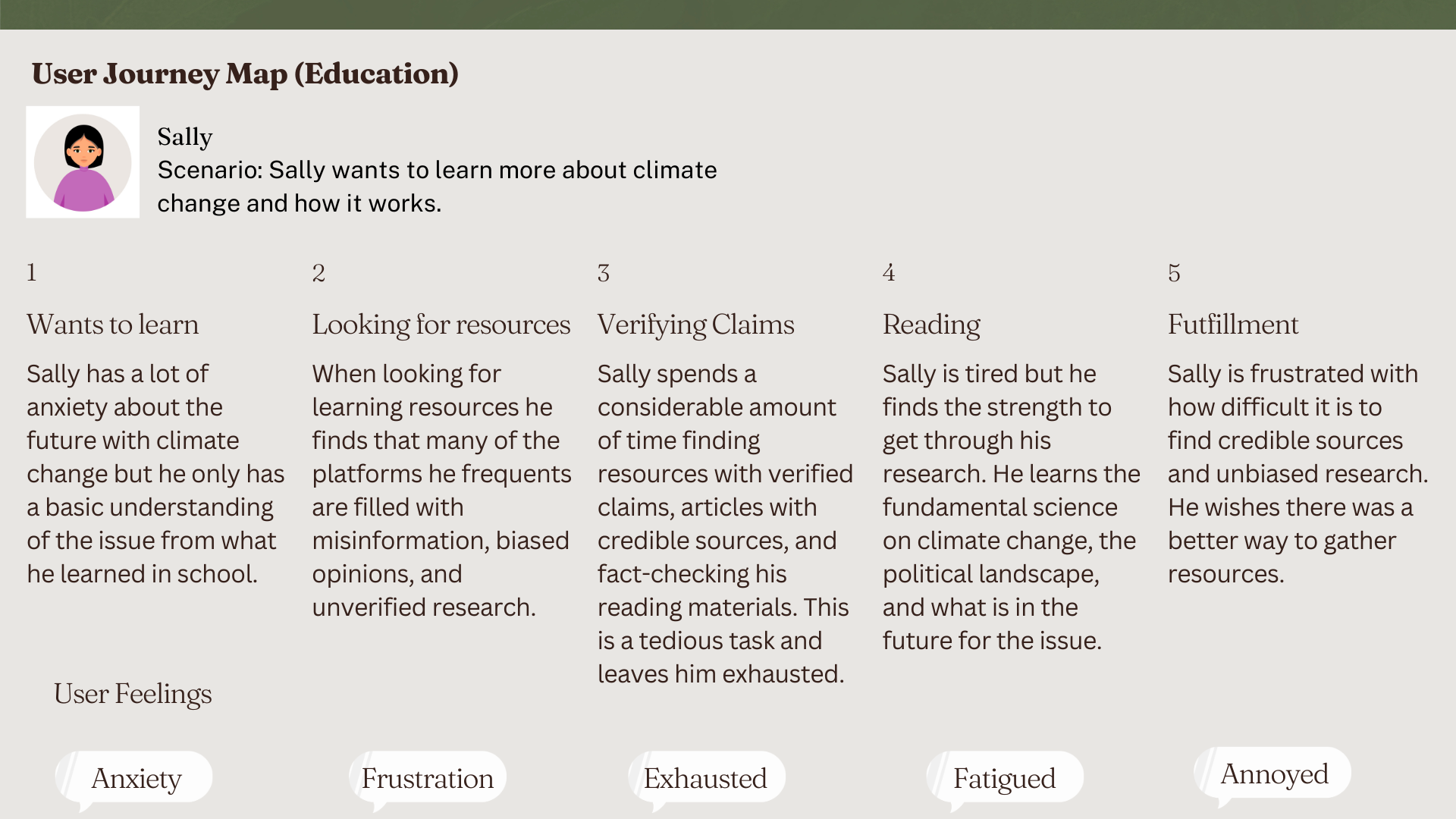This screenshot has width=1456, height=819.
Task: Click the name Sally beside avatar
Action: (185, 137)
